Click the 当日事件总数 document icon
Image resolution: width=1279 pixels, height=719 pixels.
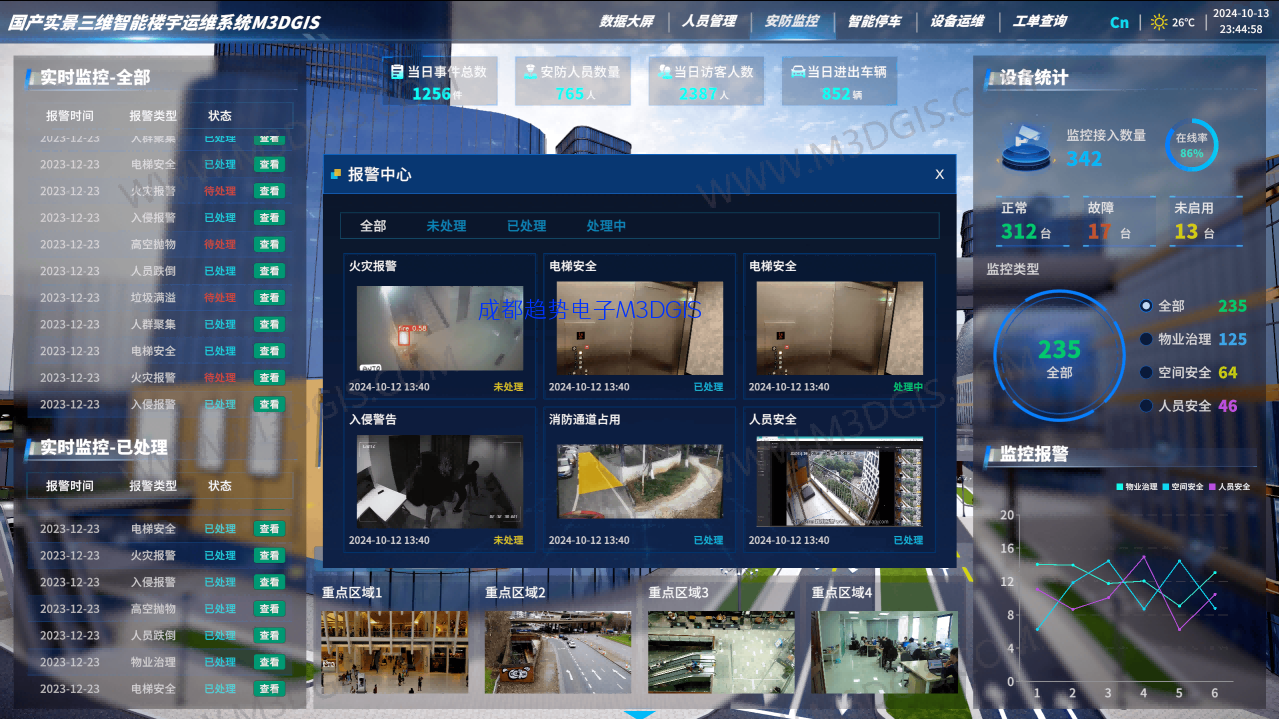[397, 72]
